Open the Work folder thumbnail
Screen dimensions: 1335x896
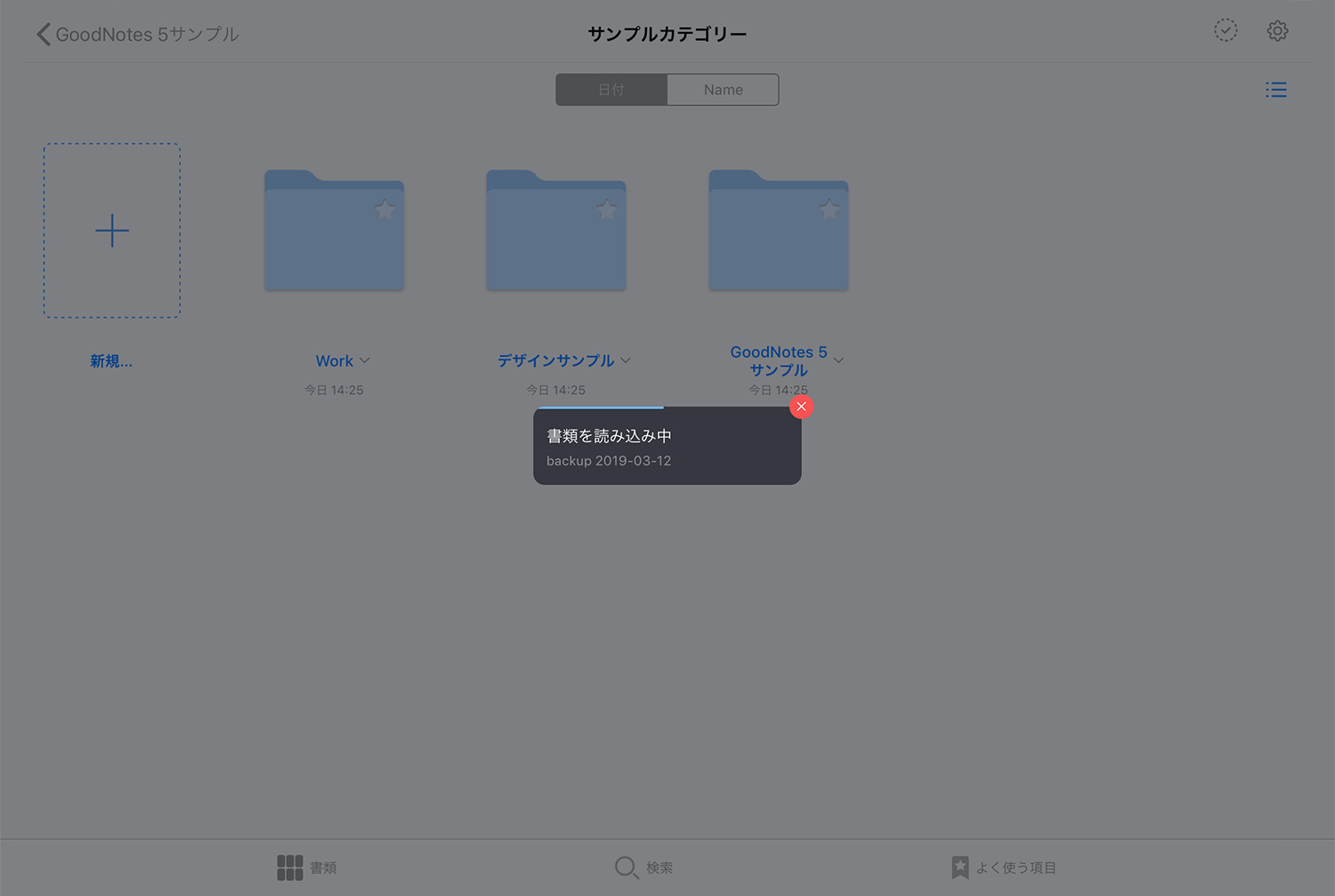(335, 230)
